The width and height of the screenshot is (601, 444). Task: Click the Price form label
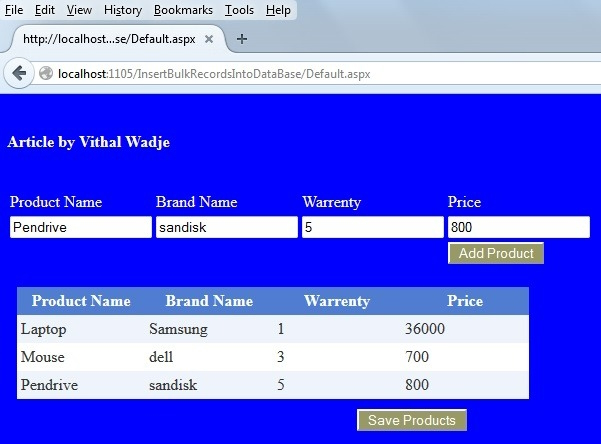[464, 202]
